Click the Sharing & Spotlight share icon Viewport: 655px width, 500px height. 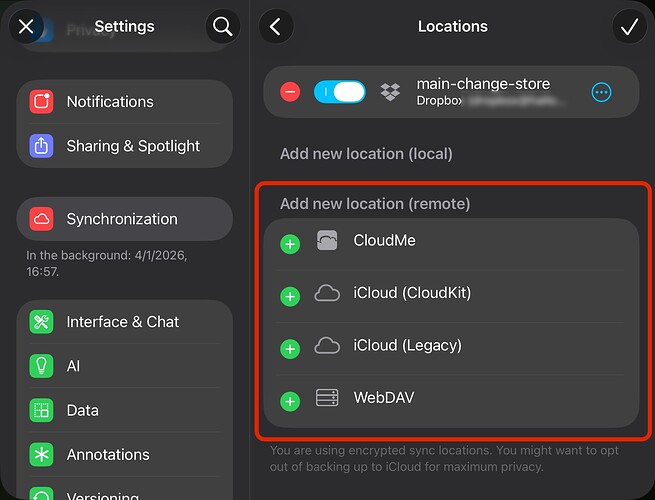click(x=41, y=146)
